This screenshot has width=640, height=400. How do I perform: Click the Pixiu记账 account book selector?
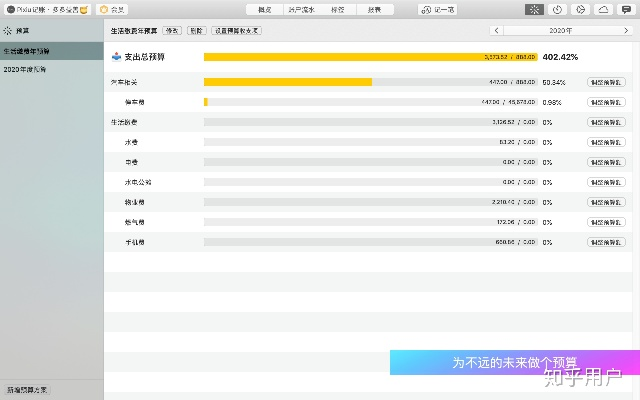point(47,9)
